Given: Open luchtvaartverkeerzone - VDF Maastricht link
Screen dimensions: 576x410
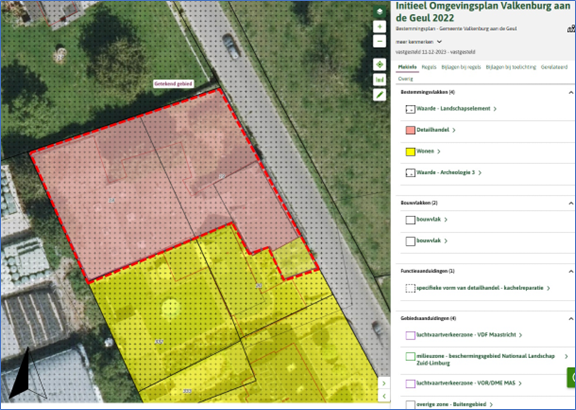Looking at the screenshot, I should point(466,335).
